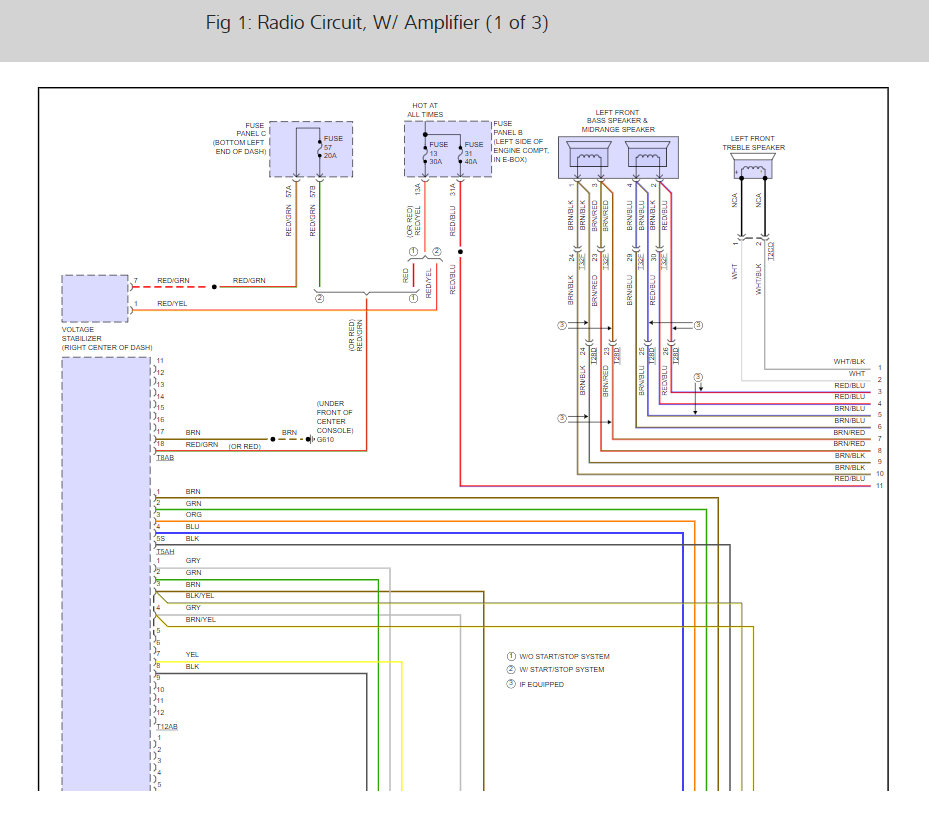Click the treble speaker coil symbol
The width and height of the screenshot is (929, 813).
click(752, 167)
